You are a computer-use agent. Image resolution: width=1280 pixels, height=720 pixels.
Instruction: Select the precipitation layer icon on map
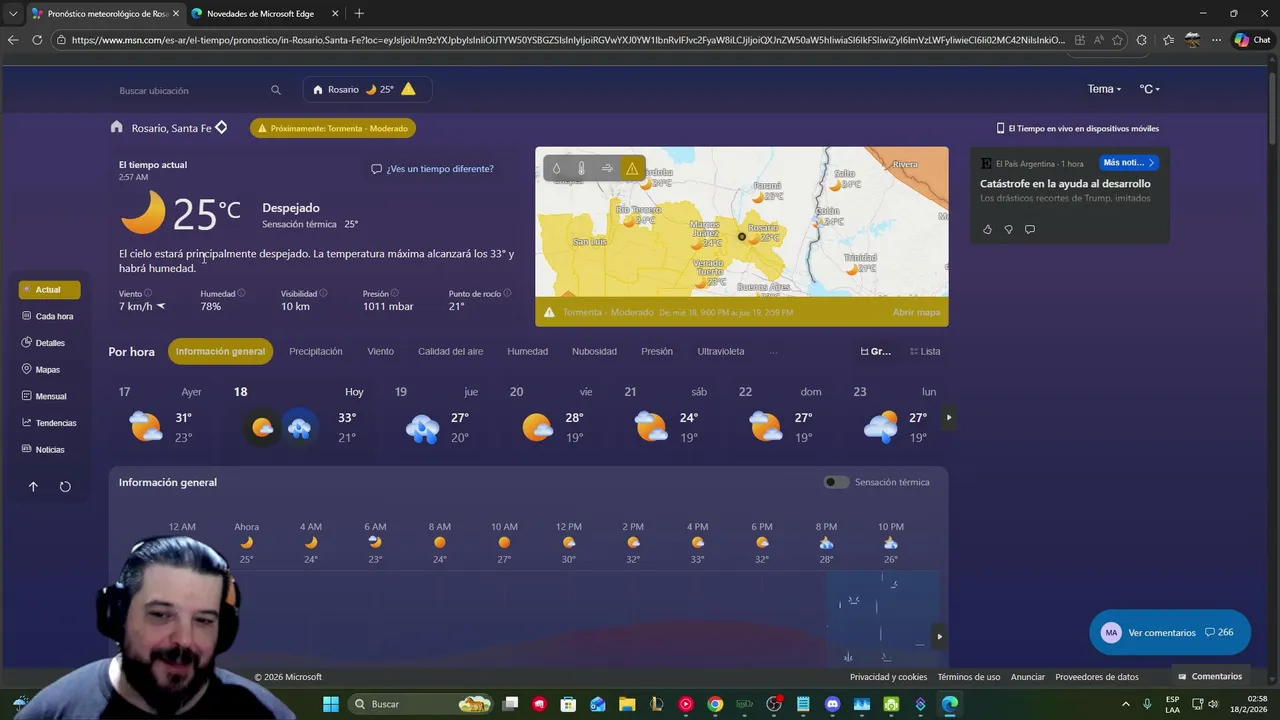(557, 169)
